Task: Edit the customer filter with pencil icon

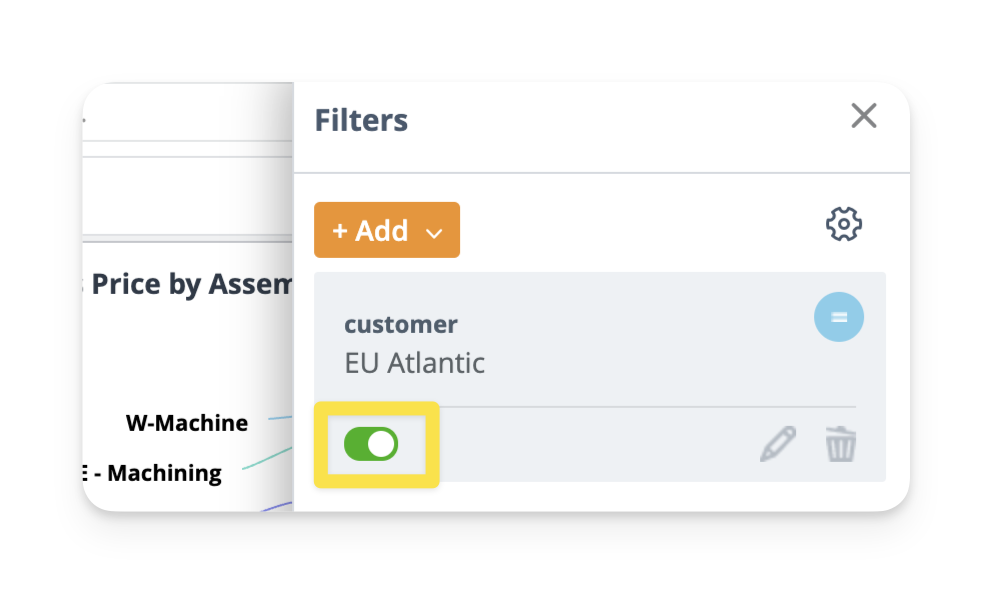Action: pyautogui.click(x=777, y=444)
